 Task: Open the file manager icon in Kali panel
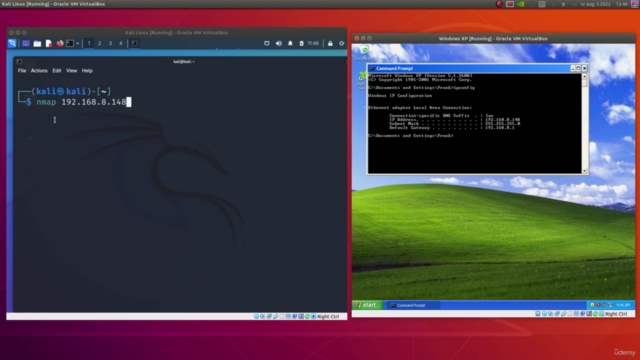(x=37, y=43)
